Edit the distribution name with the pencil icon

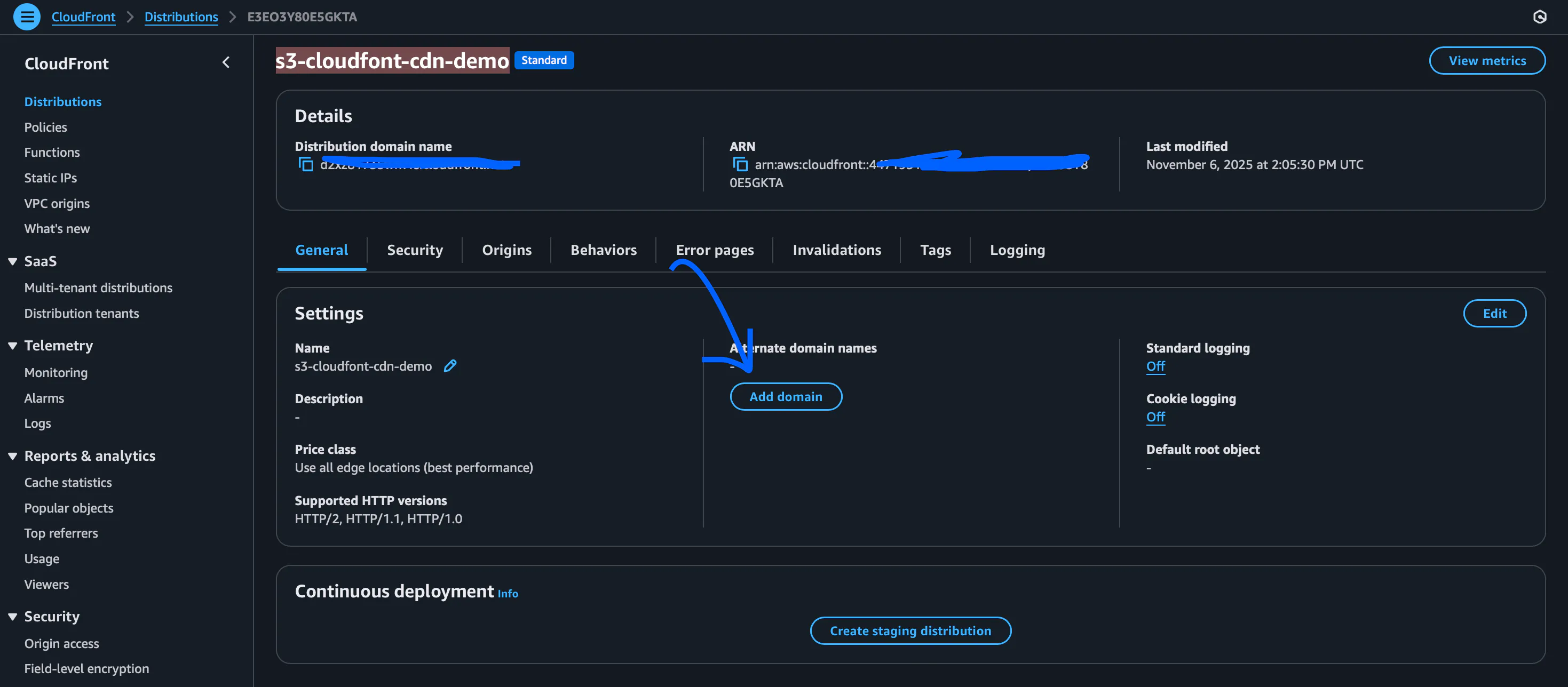(x=450, y=366)
